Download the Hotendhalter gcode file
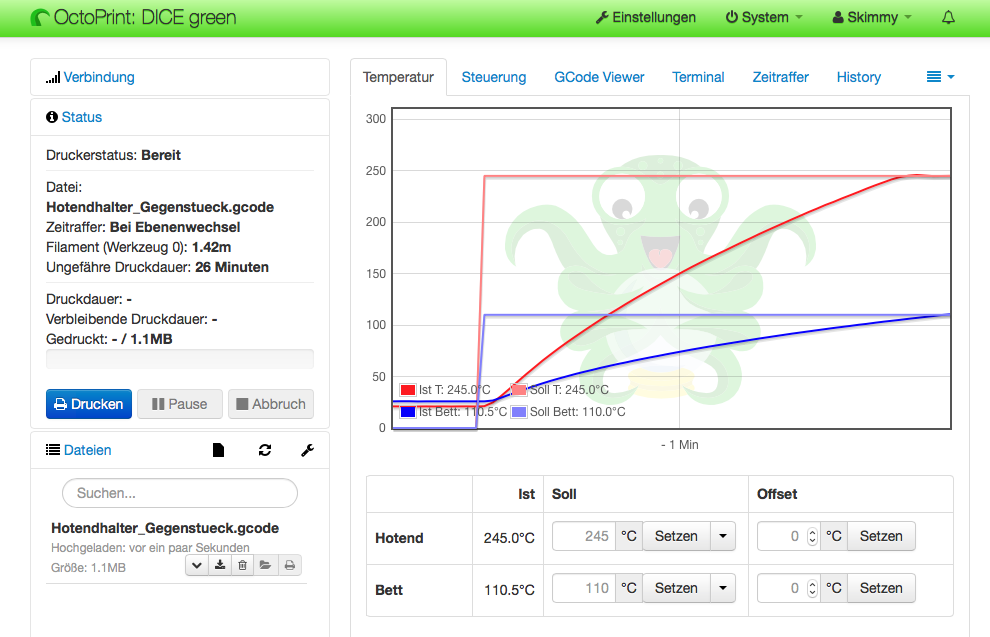Screen dimensions: 990x637 click(220, 566)
